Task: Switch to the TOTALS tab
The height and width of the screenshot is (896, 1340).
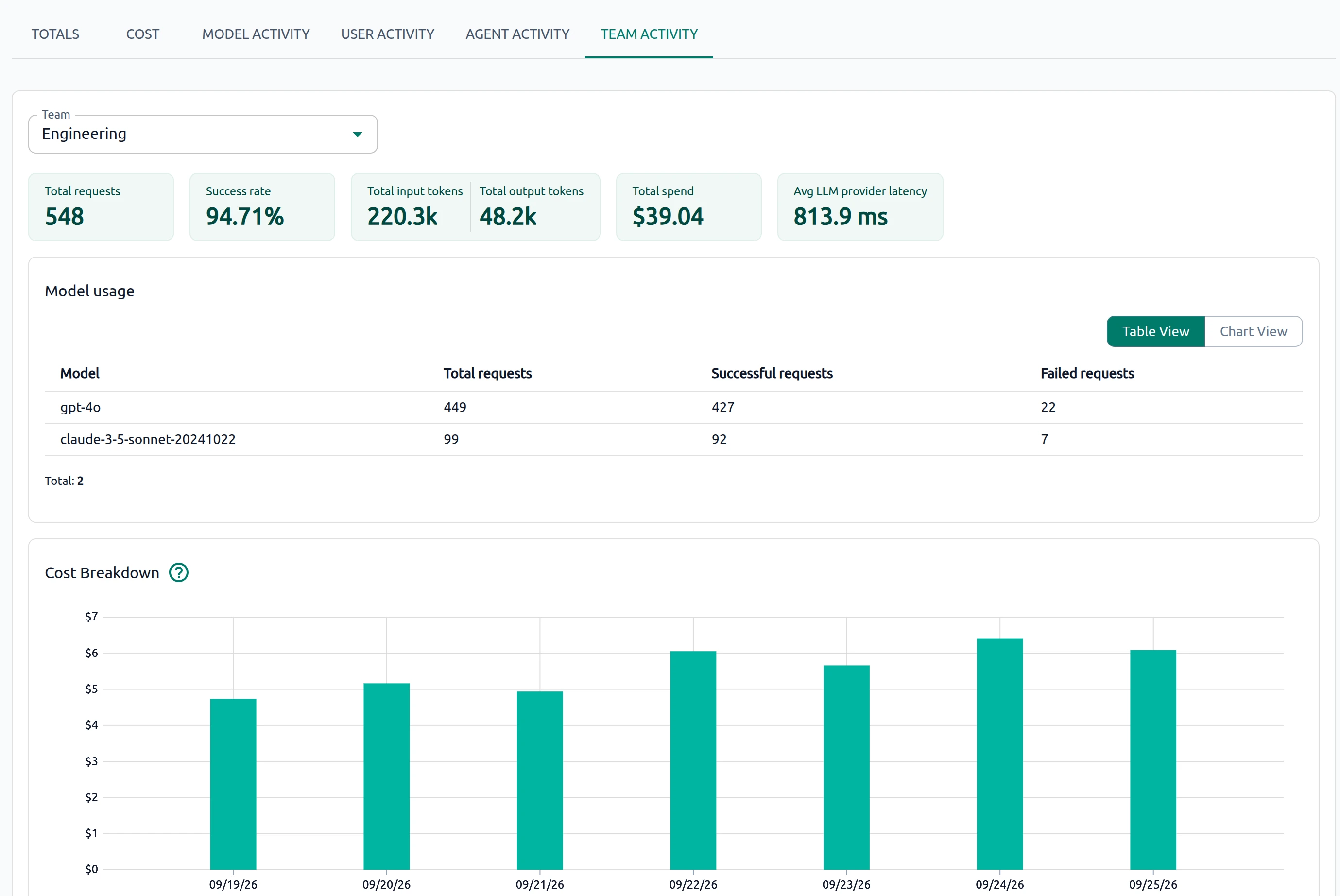Action: (55, 34)
